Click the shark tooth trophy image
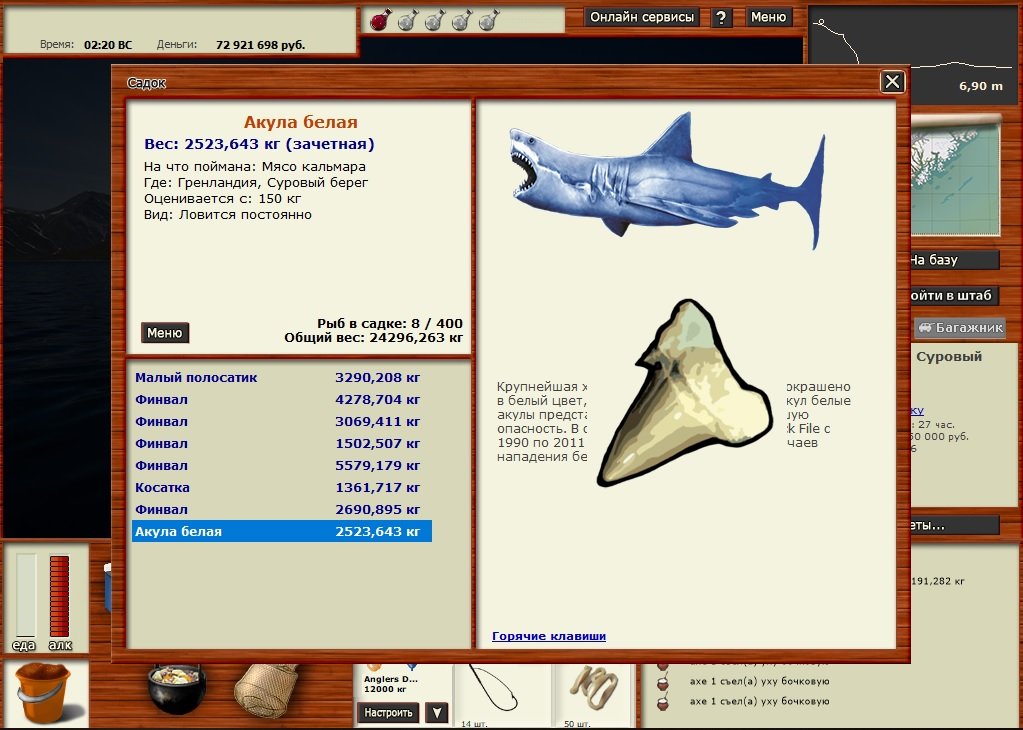The width and height of the screenshot is (1023, 730). point(685,393)
